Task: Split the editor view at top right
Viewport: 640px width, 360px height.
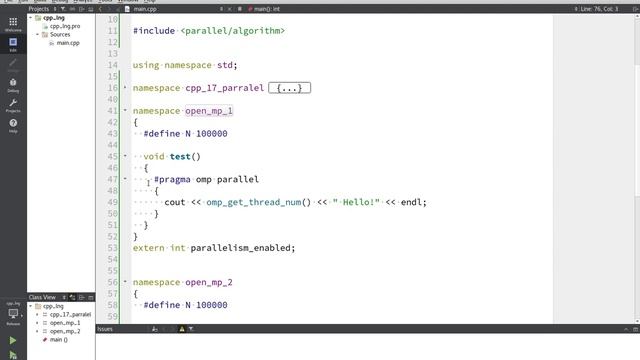Action: point(635,9)
